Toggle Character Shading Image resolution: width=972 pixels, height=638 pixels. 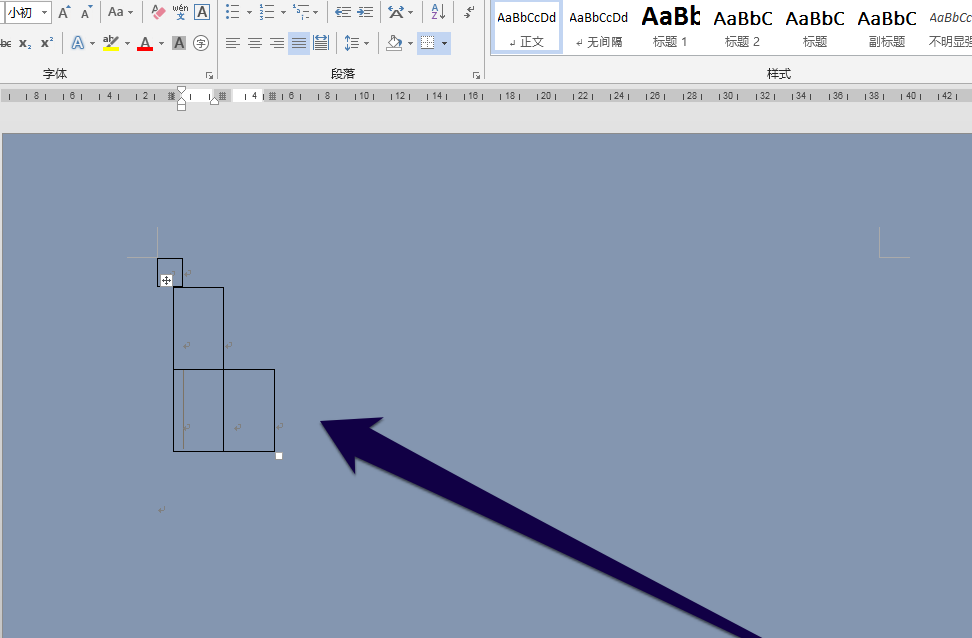click(179, 43)
